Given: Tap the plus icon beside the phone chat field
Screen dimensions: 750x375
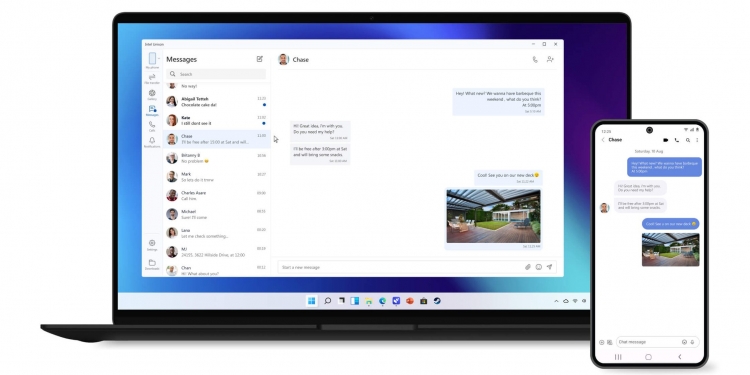Looking at the screenshot, I should pyautogui.click(x=602, y=342).
